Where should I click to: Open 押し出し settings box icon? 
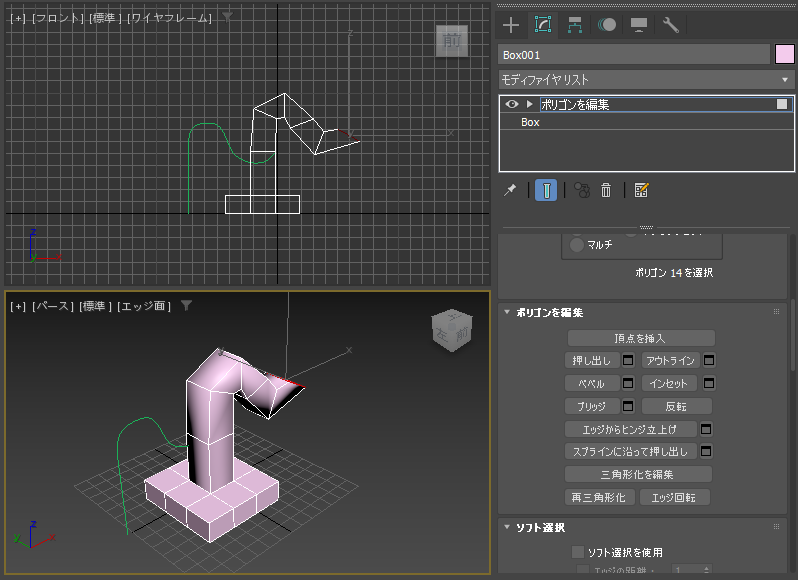pos(628,361)
